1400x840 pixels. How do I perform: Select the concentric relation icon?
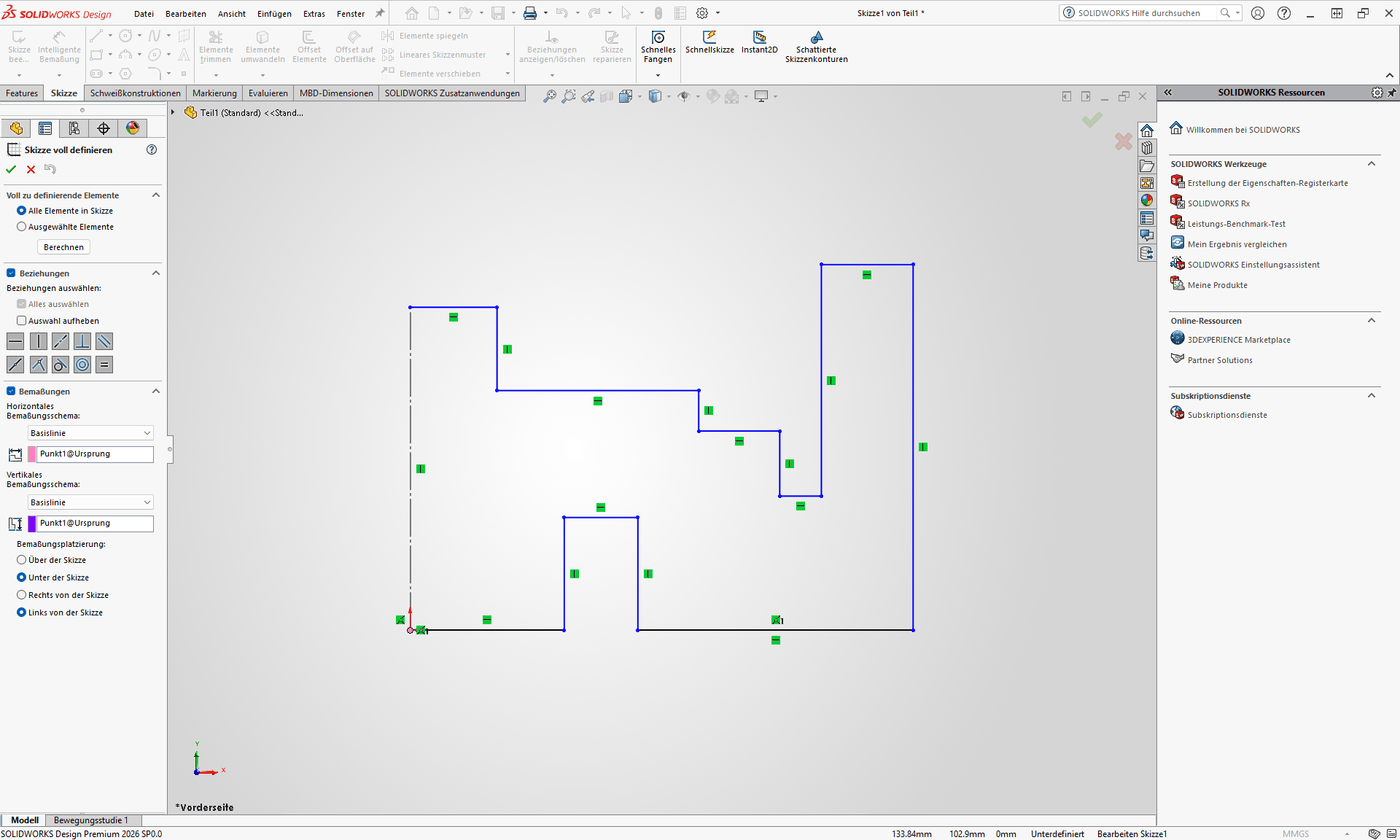coord(82,364)
